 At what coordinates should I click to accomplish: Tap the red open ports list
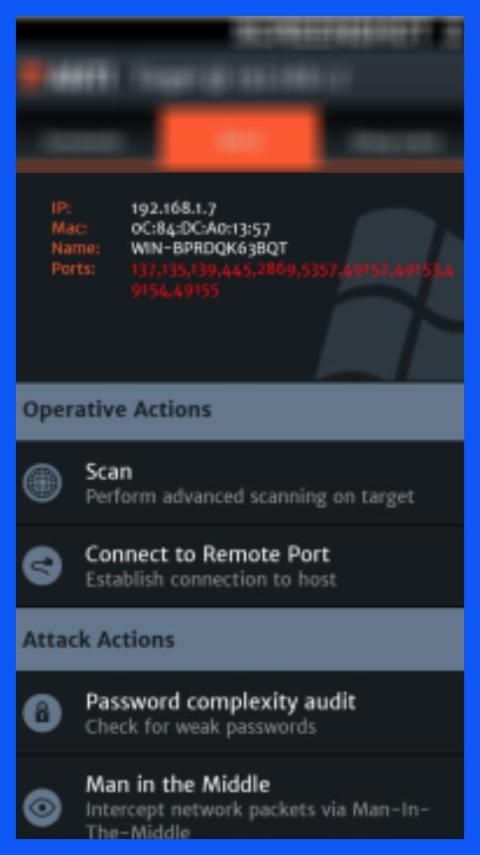coord(293,280)
